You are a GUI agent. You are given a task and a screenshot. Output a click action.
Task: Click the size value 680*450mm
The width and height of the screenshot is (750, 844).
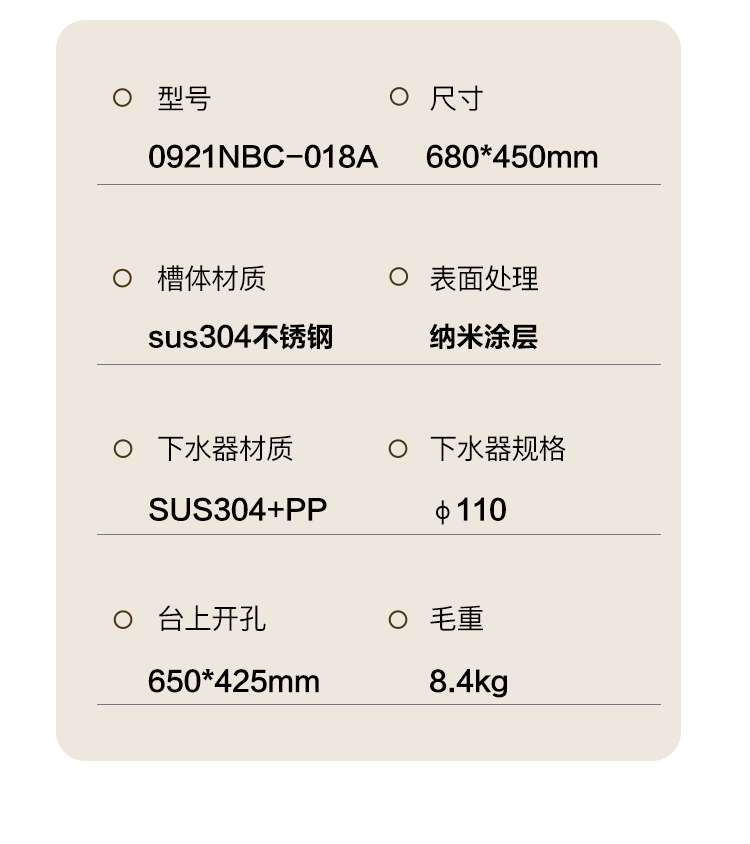[x=512, y=157]
